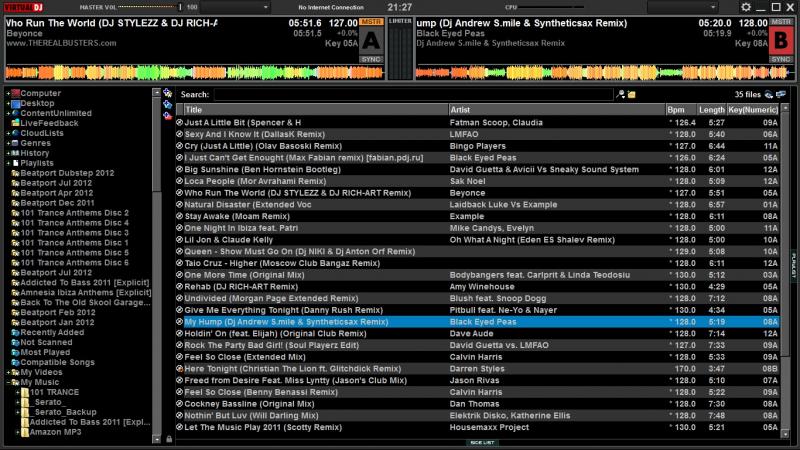Viewport: 800px width, 450px height.
Task: Expand the My Videos node
Action: pyautogui.click(x=8, y=372)
